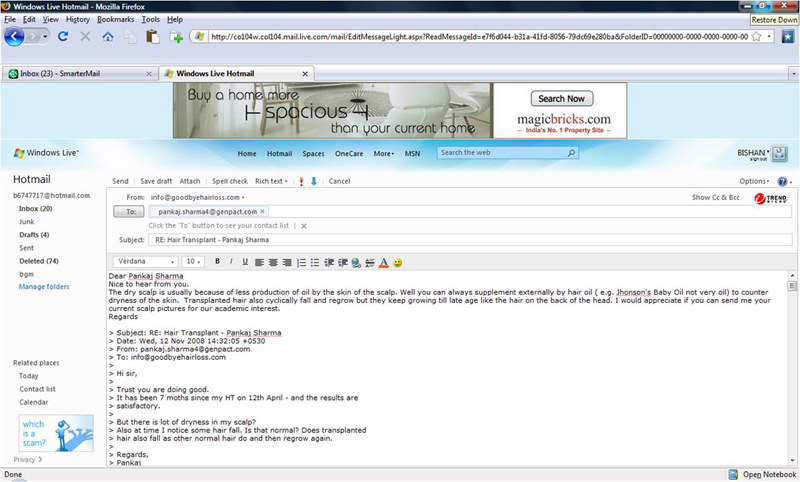
Task: Open help via blue question mark icon
Action: (x=781, y=181)
